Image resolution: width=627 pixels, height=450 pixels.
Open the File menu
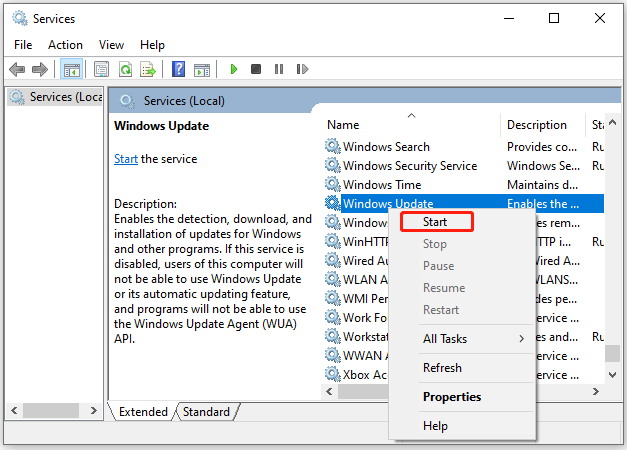(23, 45)
